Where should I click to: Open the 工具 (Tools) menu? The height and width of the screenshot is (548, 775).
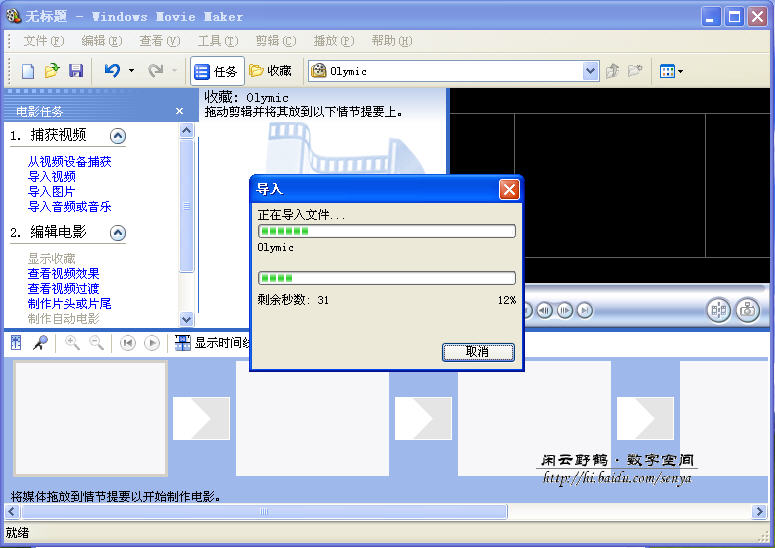(x=217, y=41)
